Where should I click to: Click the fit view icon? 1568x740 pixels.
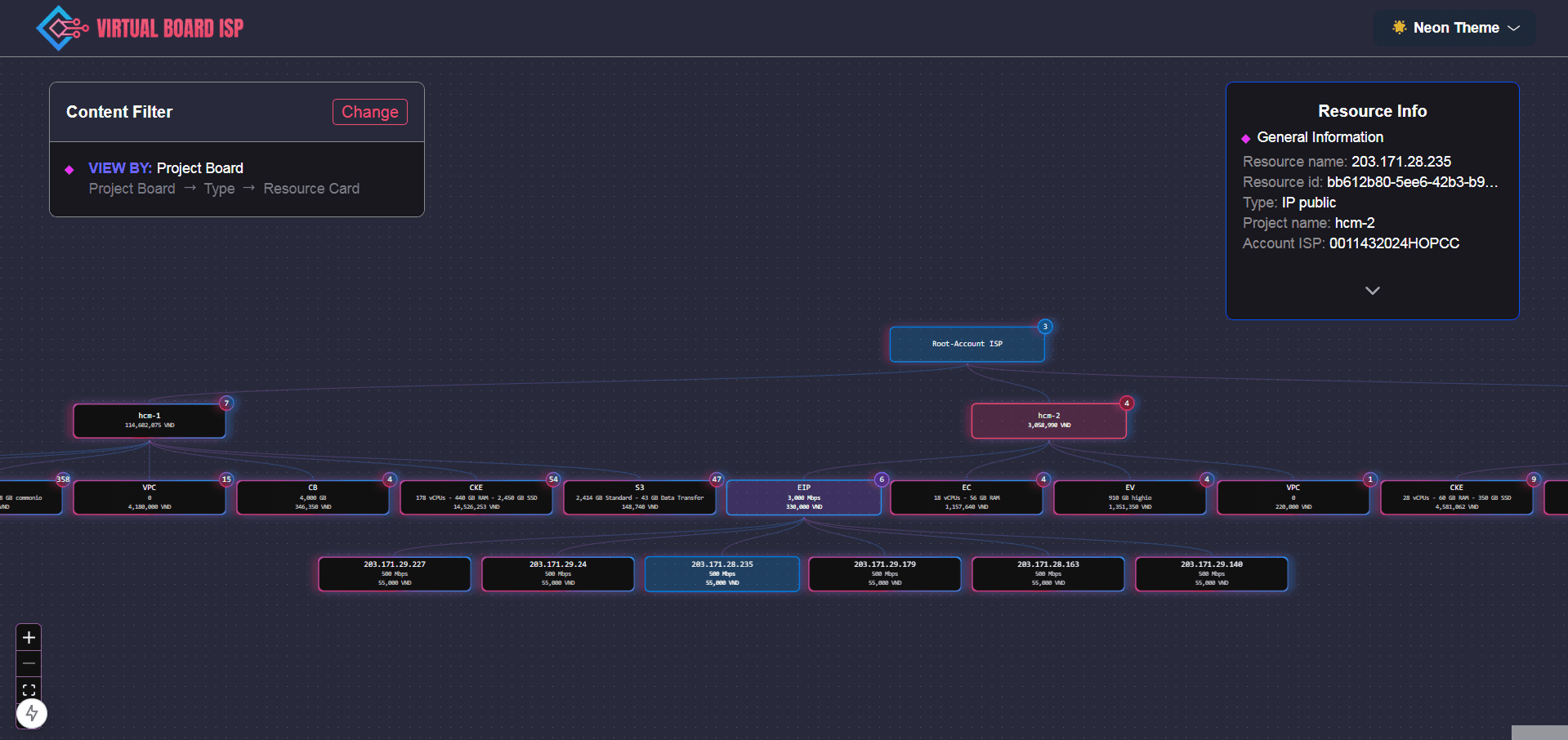tap(29, 689)
